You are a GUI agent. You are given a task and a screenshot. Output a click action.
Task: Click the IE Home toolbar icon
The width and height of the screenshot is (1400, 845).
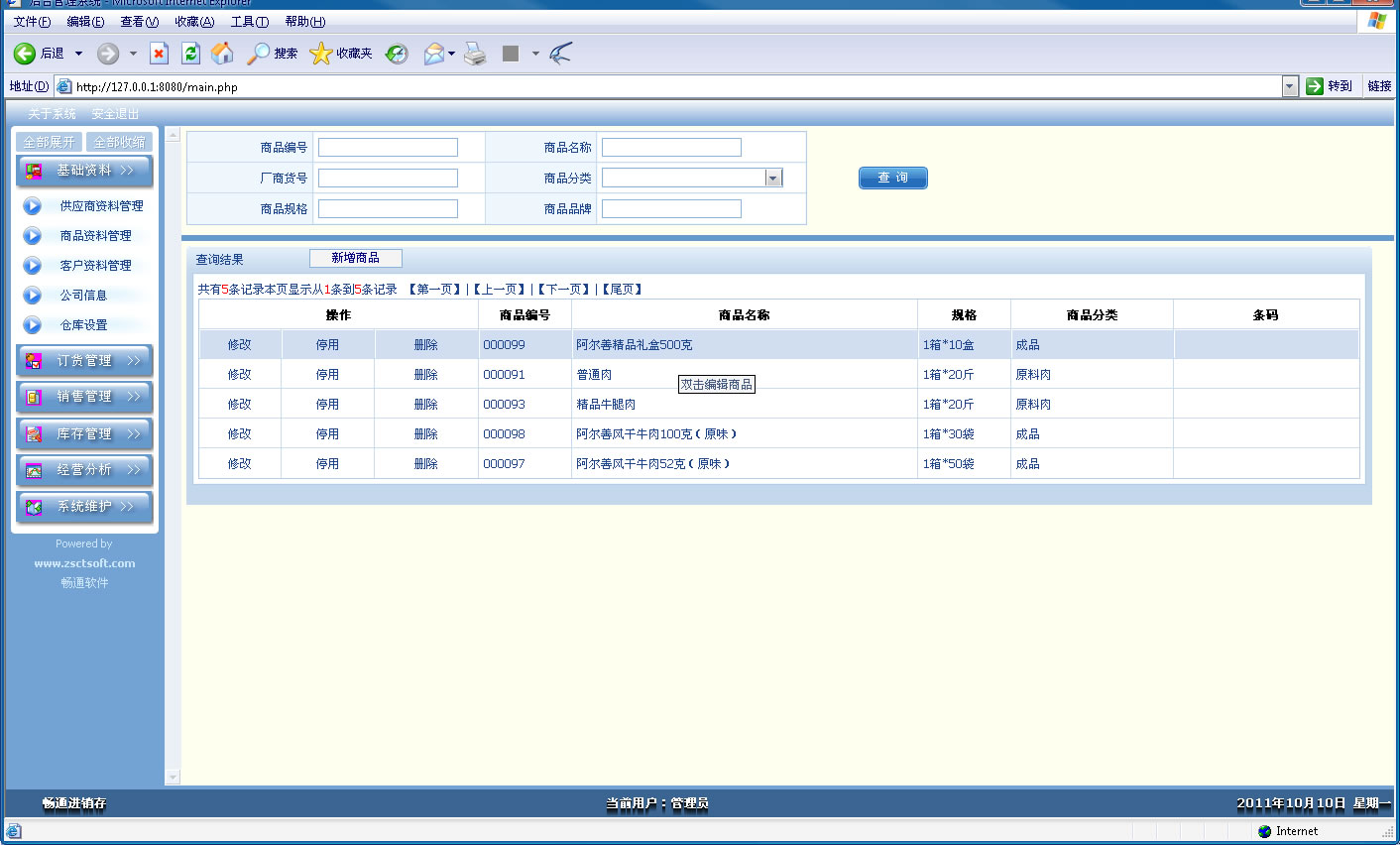tap(223, 54)
